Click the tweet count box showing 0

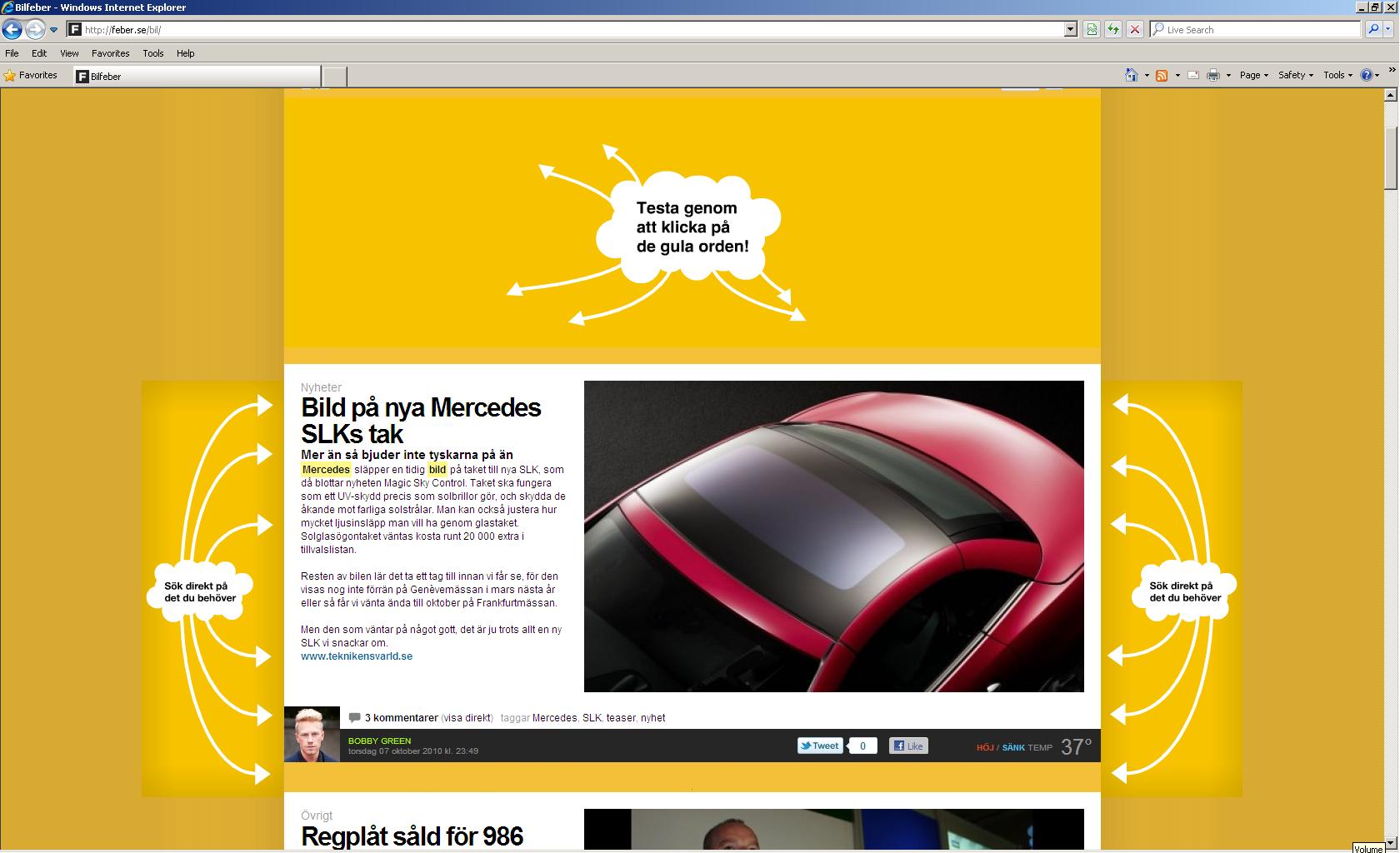click(x=862, y=746)
